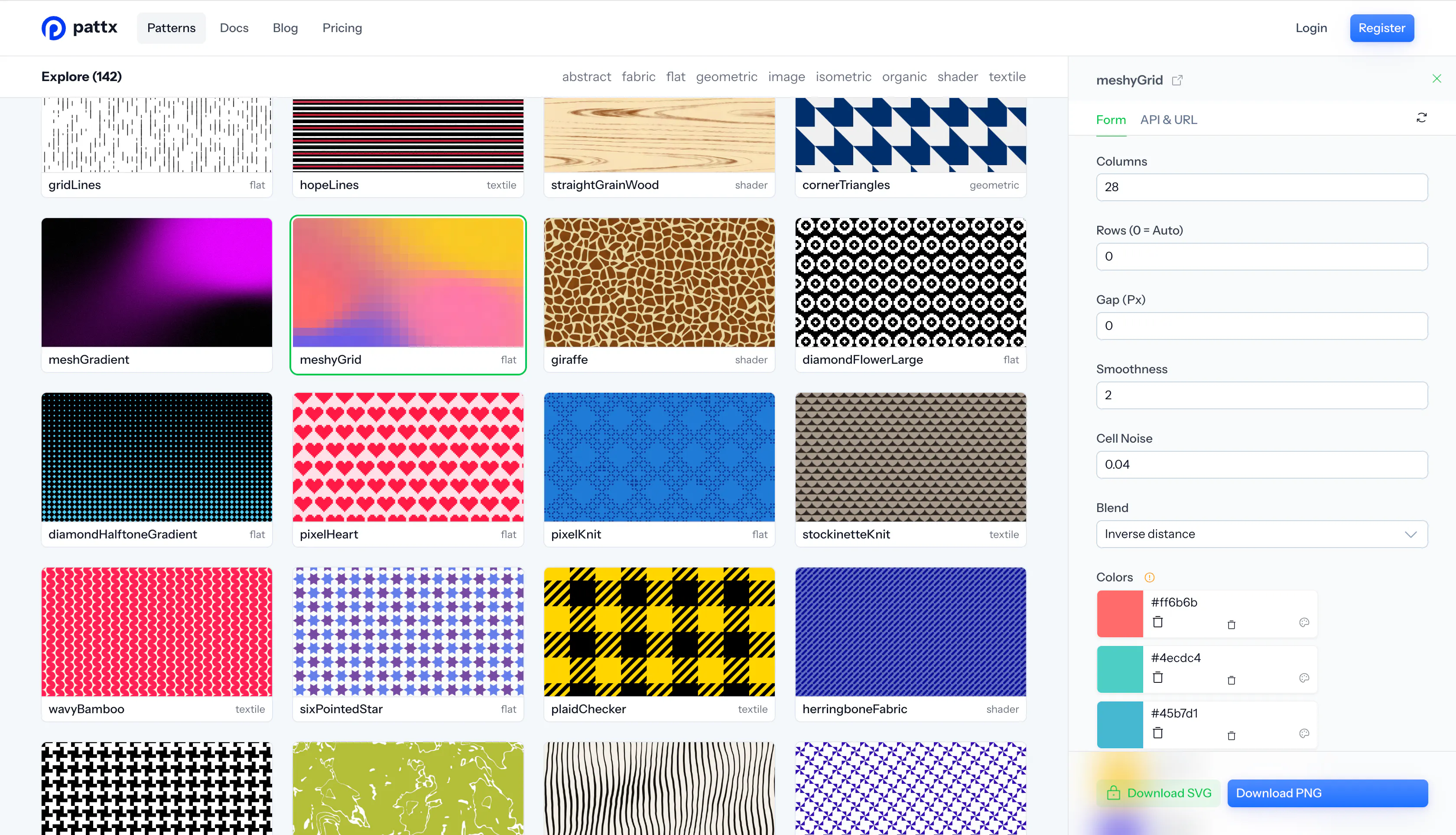Click the smaller center trash icon in the #ff6b6b row
The height and width of the screenshot is (835, 1456).
pyautogui.click(x=1231, y=625)
